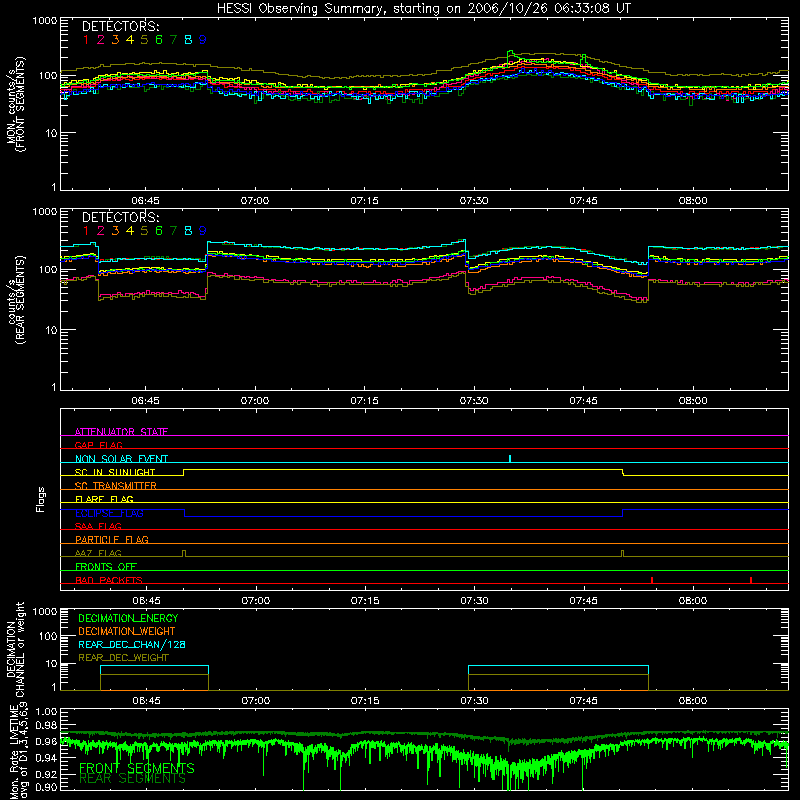Click the 07:15 tick label under the rear segments plot
Screen dimensions: 800x800
coord(365,401)
